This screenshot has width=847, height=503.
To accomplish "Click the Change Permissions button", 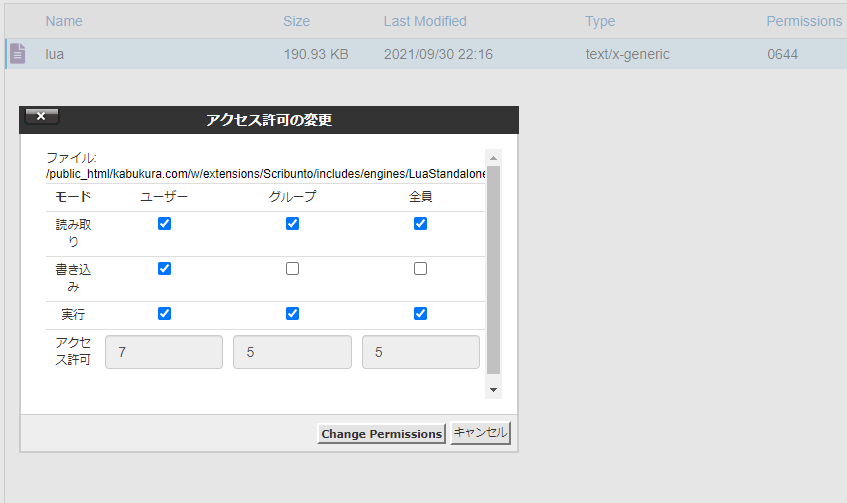I will coord(381,434).
